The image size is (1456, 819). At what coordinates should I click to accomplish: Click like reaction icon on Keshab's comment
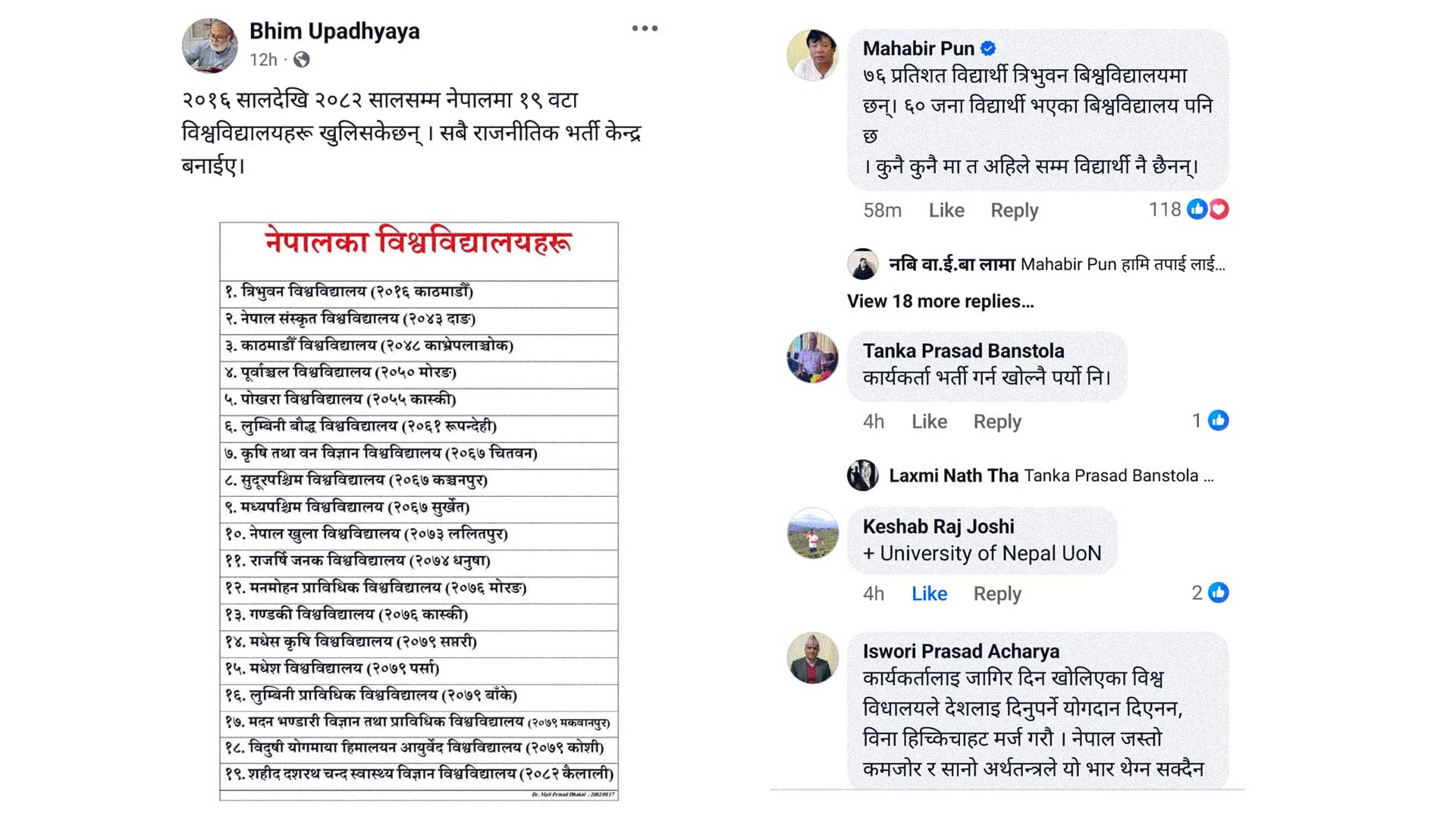(x=1218, y=592)
